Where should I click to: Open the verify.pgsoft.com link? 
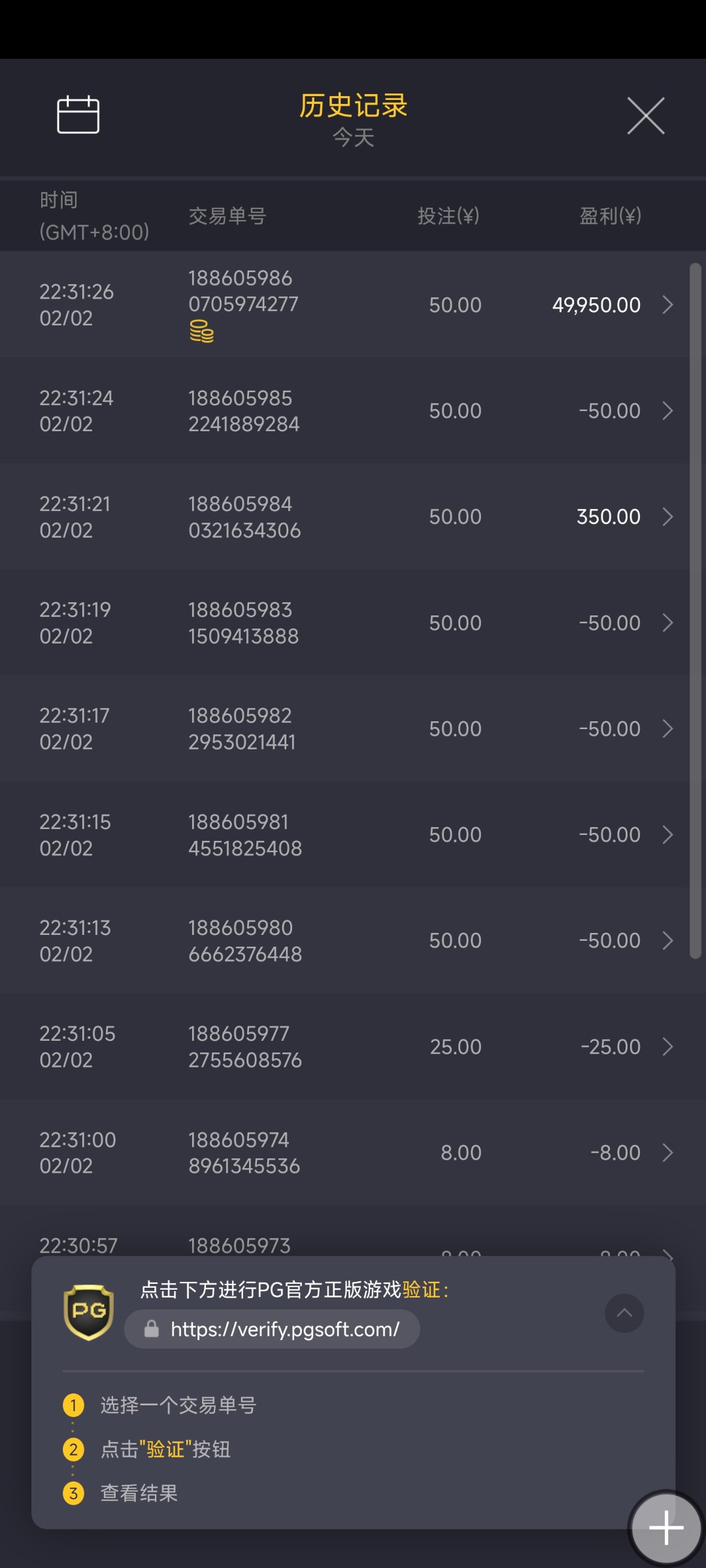(284, 1329)
